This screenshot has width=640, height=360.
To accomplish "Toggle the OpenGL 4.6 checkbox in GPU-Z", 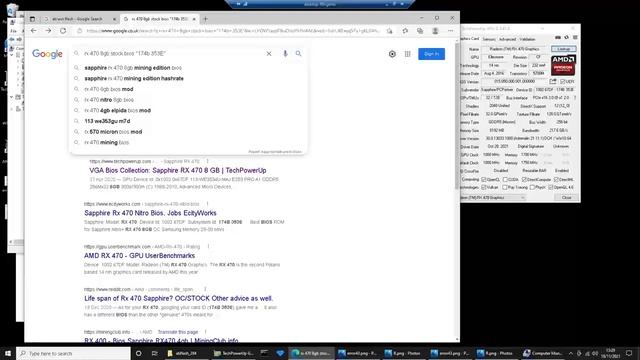I will pos(551,187).
